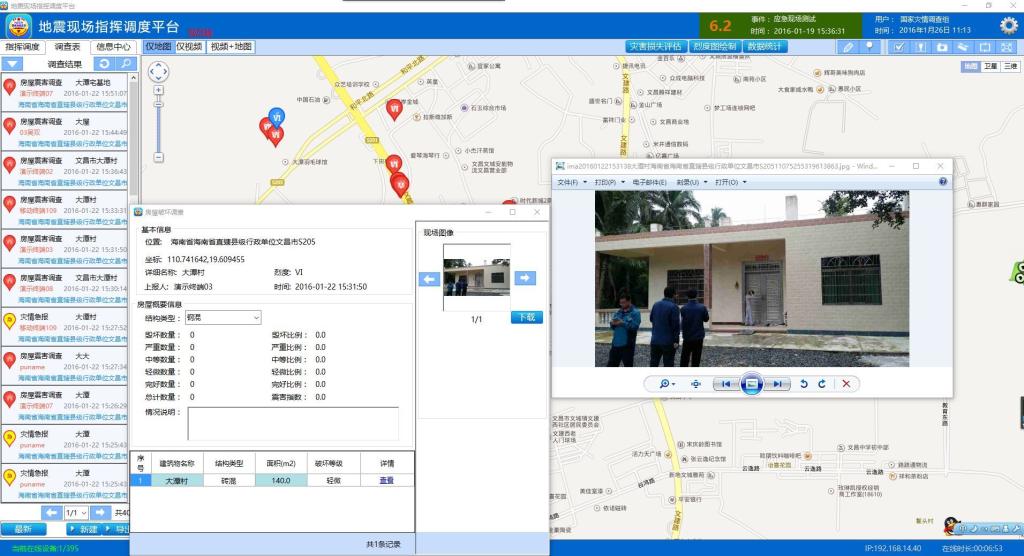Expand the survey results filter dropdown arrow
The image size is (1024, 556).
[13, 64]
